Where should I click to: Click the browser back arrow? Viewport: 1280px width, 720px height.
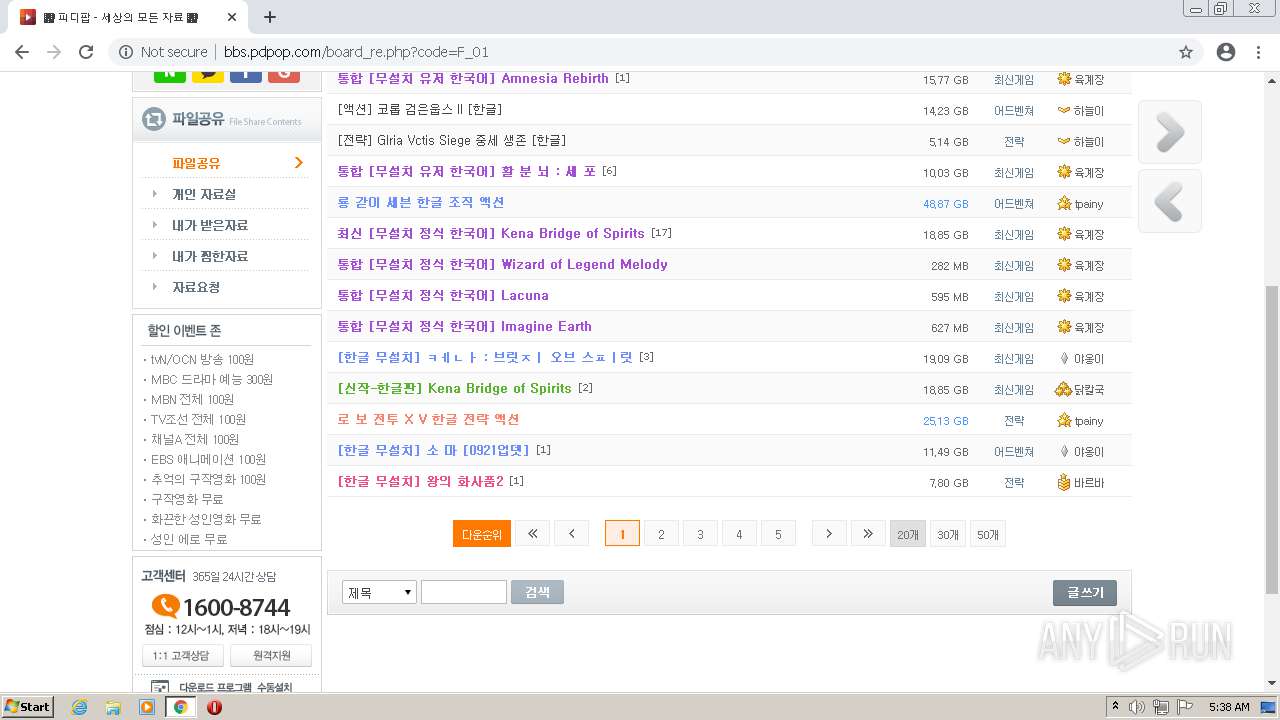(22, 52)
